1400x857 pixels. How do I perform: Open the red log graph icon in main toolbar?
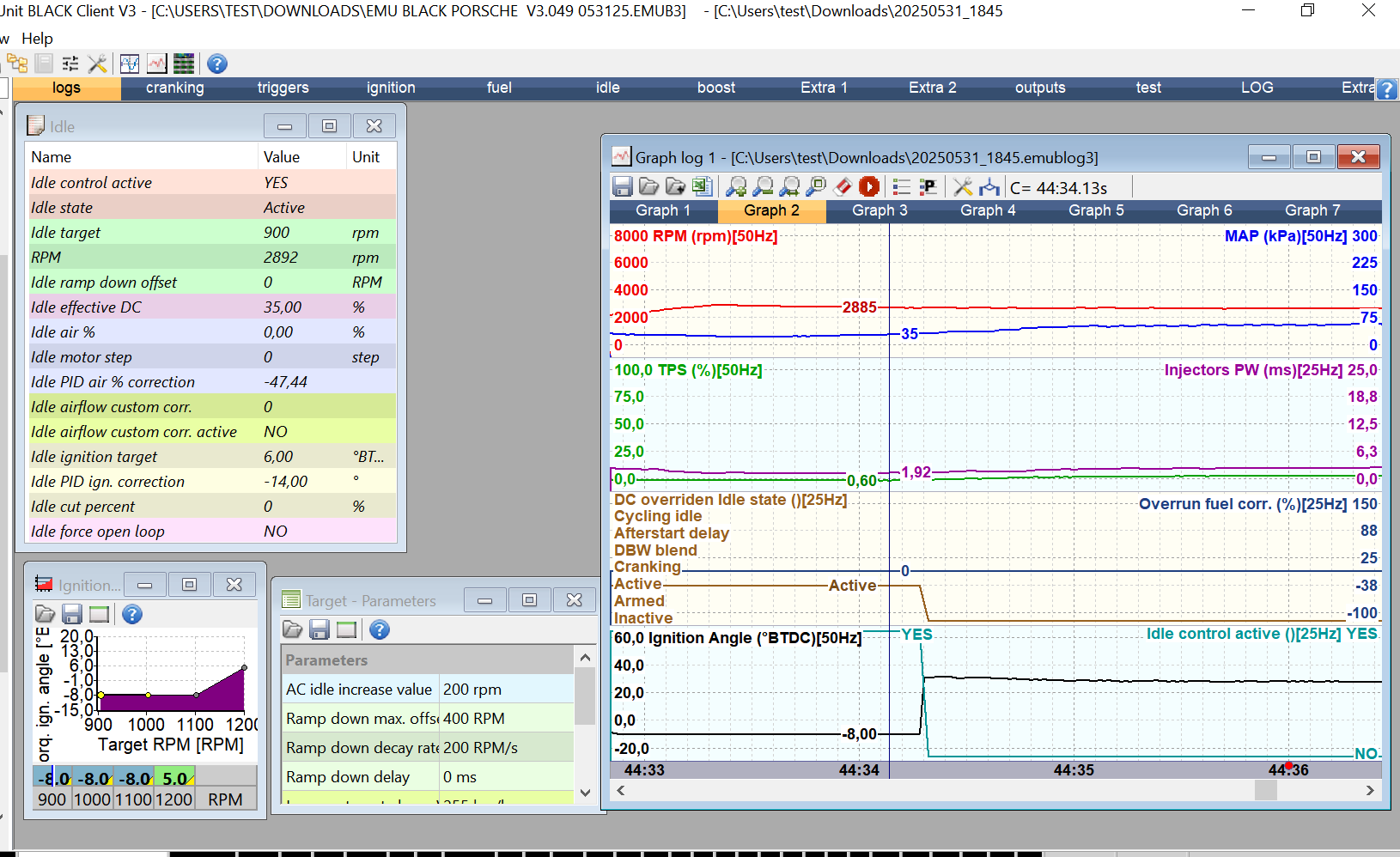point(156,64)
